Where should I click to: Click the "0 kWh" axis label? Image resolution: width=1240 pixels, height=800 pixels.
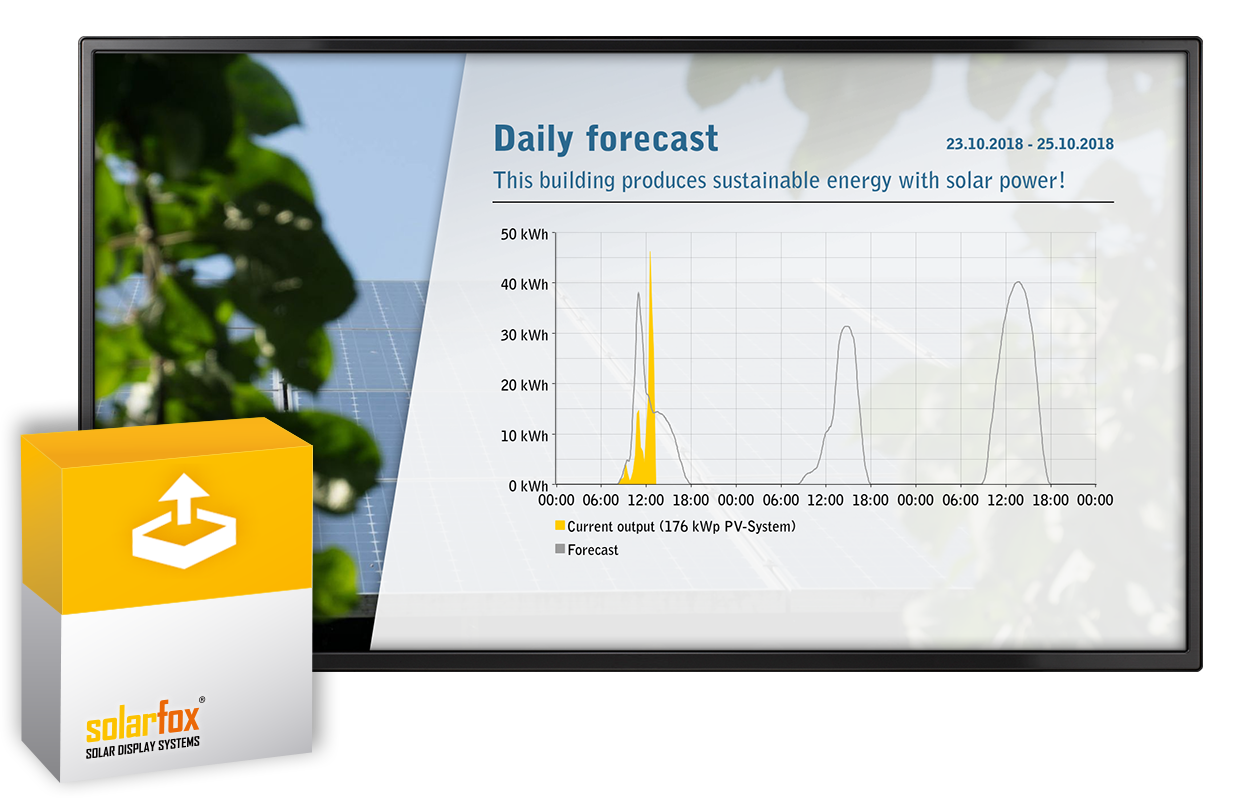coord(527,486)
